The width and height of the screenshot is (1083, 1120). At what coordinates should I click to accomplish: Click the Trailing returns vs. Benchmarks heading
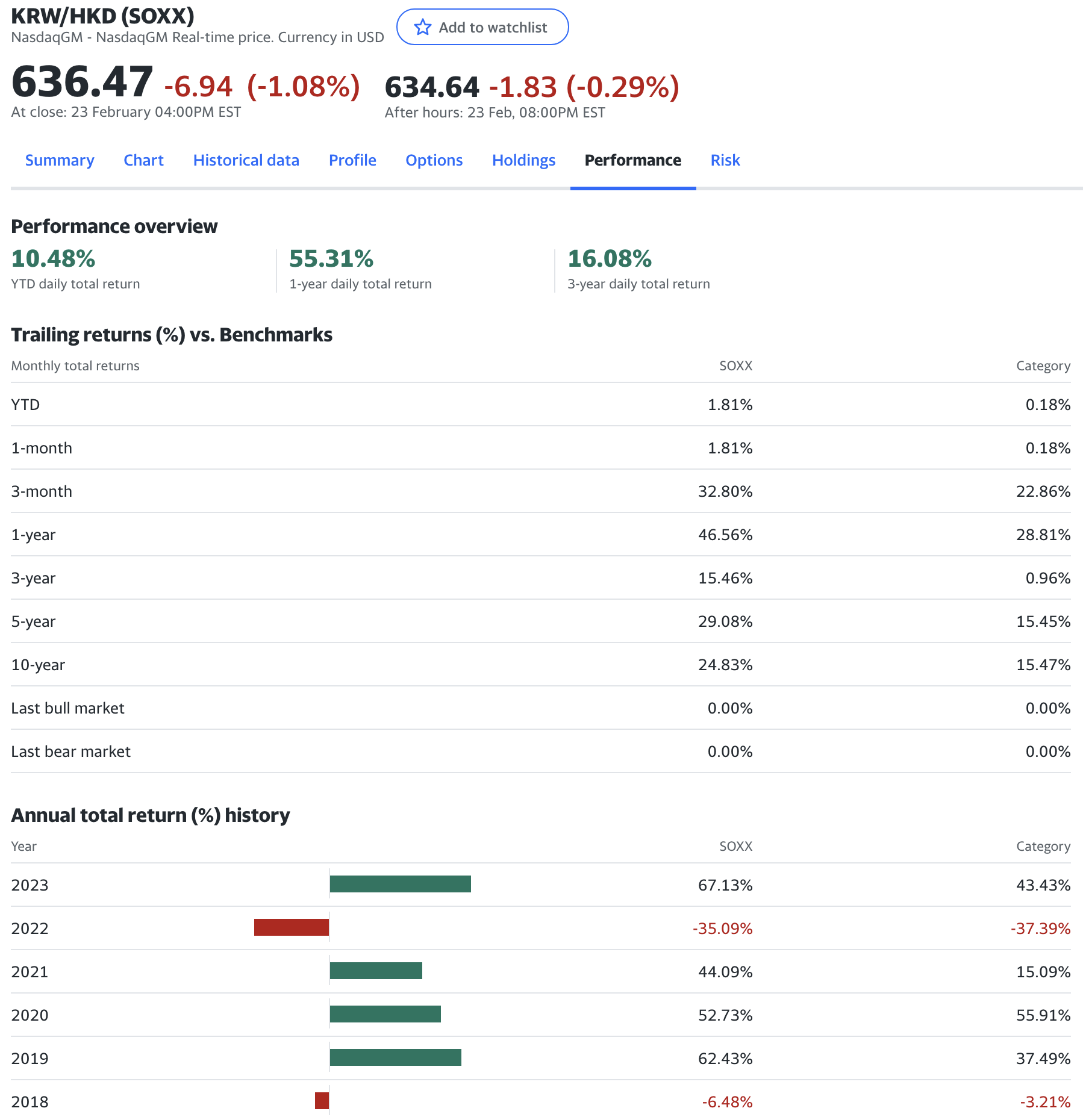(x=172, y=335)
